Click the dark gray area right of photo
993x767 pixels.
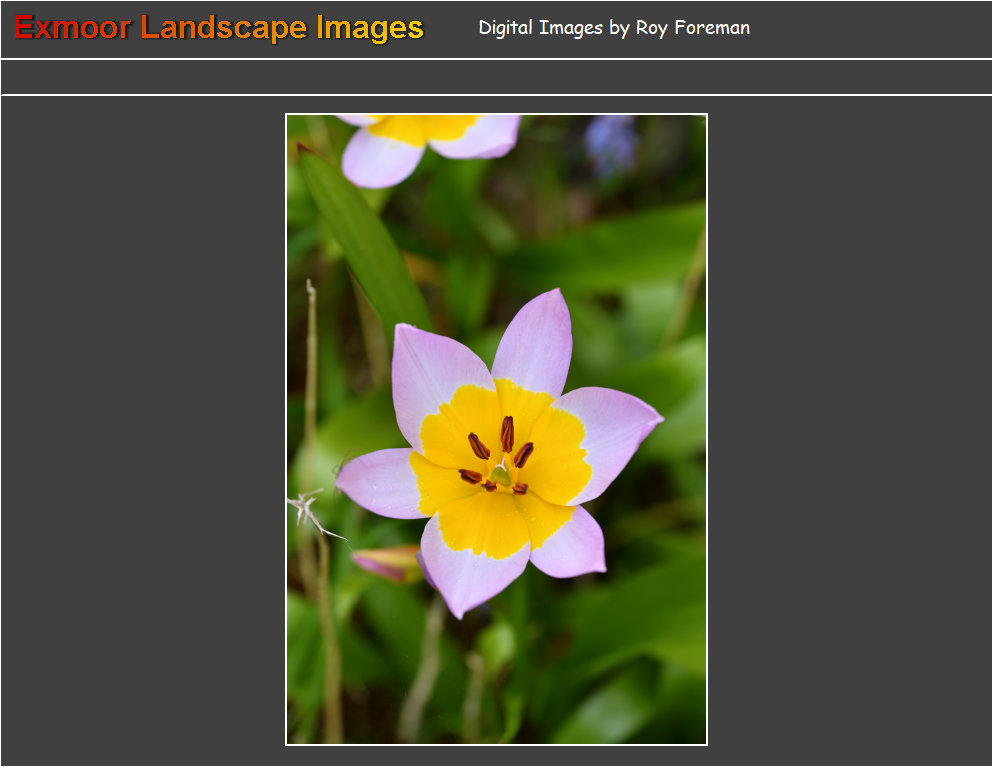click(849, 429)
